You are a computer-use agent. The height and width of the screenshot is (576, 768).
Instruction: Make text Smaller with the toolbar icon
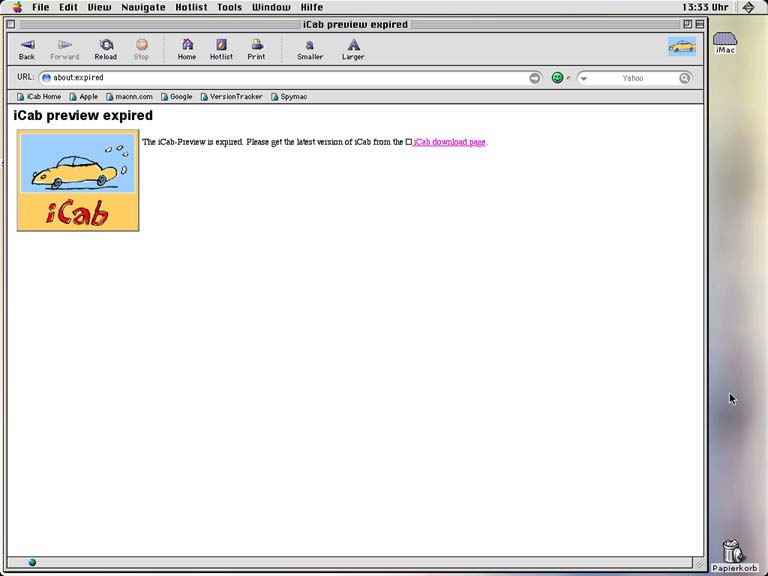pyautogui.click(x=310, y=49)
